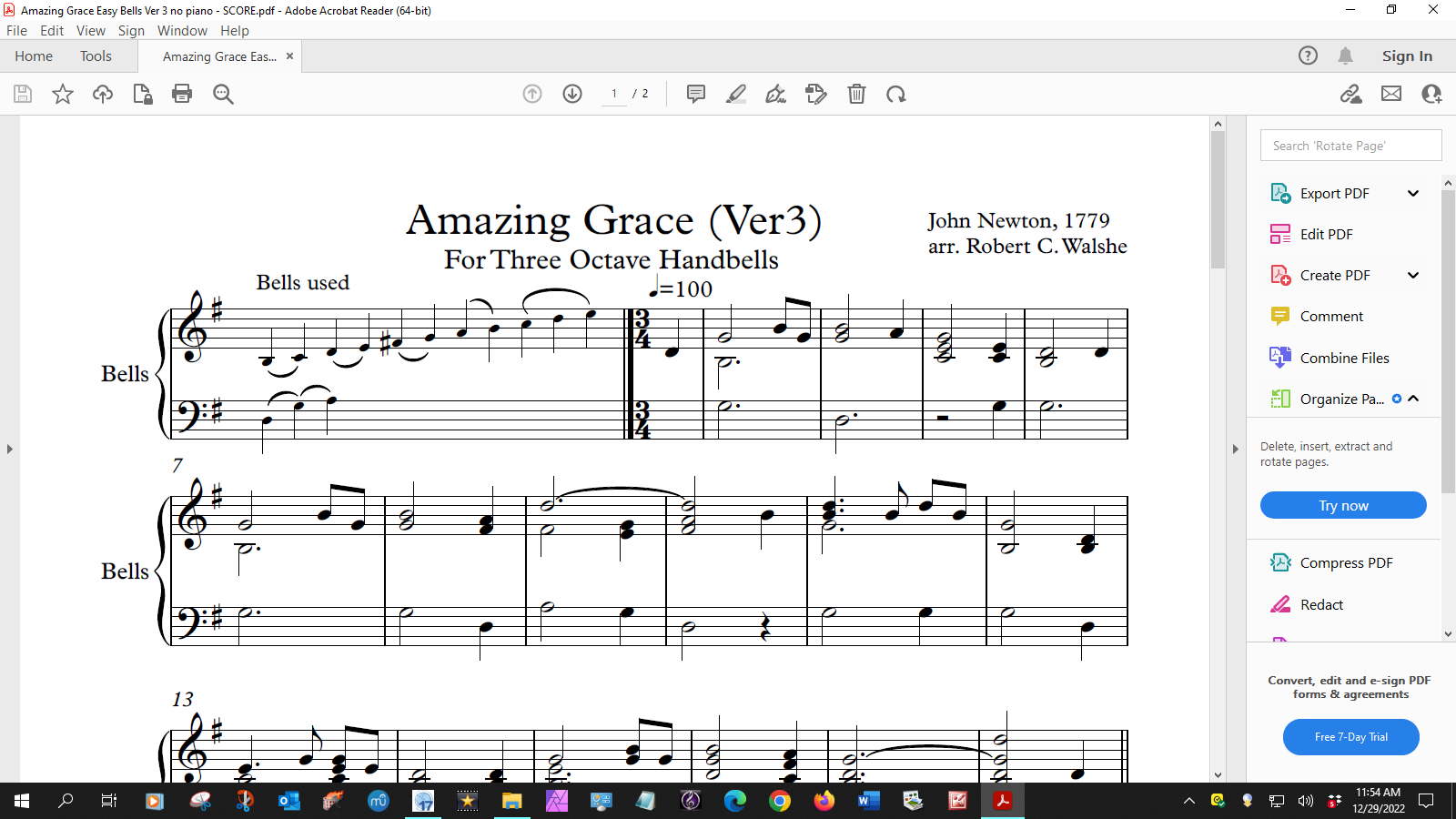The width and height of the screenshot is (1456, 819).
Task: Expand the Create PDF options chevron
Action: pyautogui.click(x=1413, y=275)
